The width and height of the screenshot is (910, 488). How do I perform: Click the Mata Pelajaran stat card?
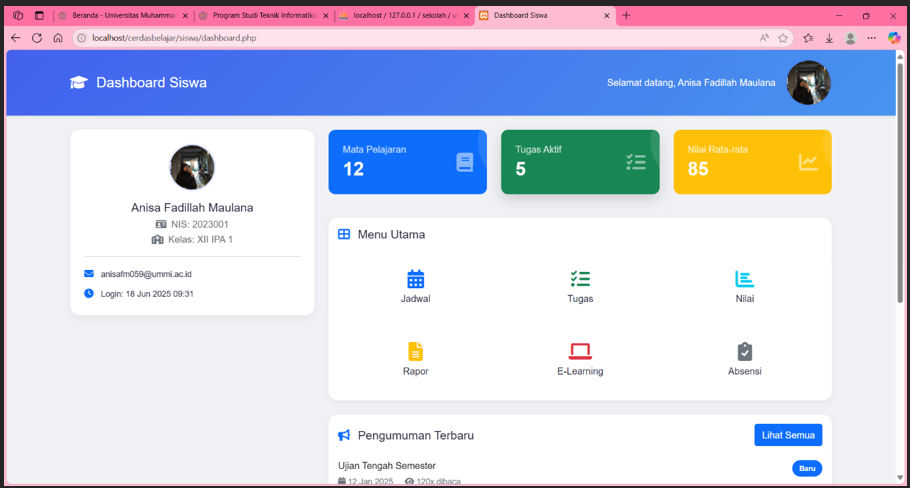pyautogui.click(x=407, y=162)
